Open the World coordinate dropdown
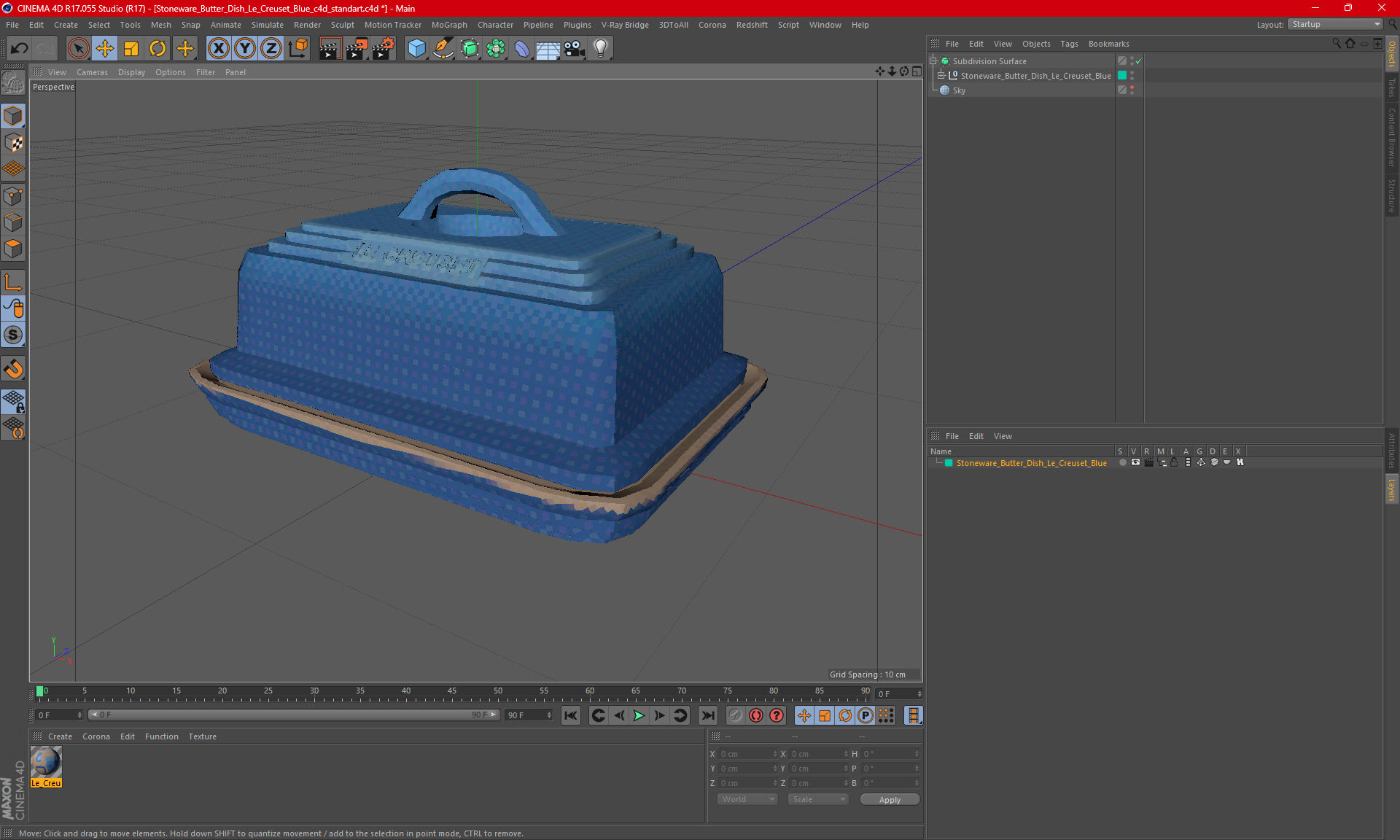Screen dimensions: 1400x840 747,799
